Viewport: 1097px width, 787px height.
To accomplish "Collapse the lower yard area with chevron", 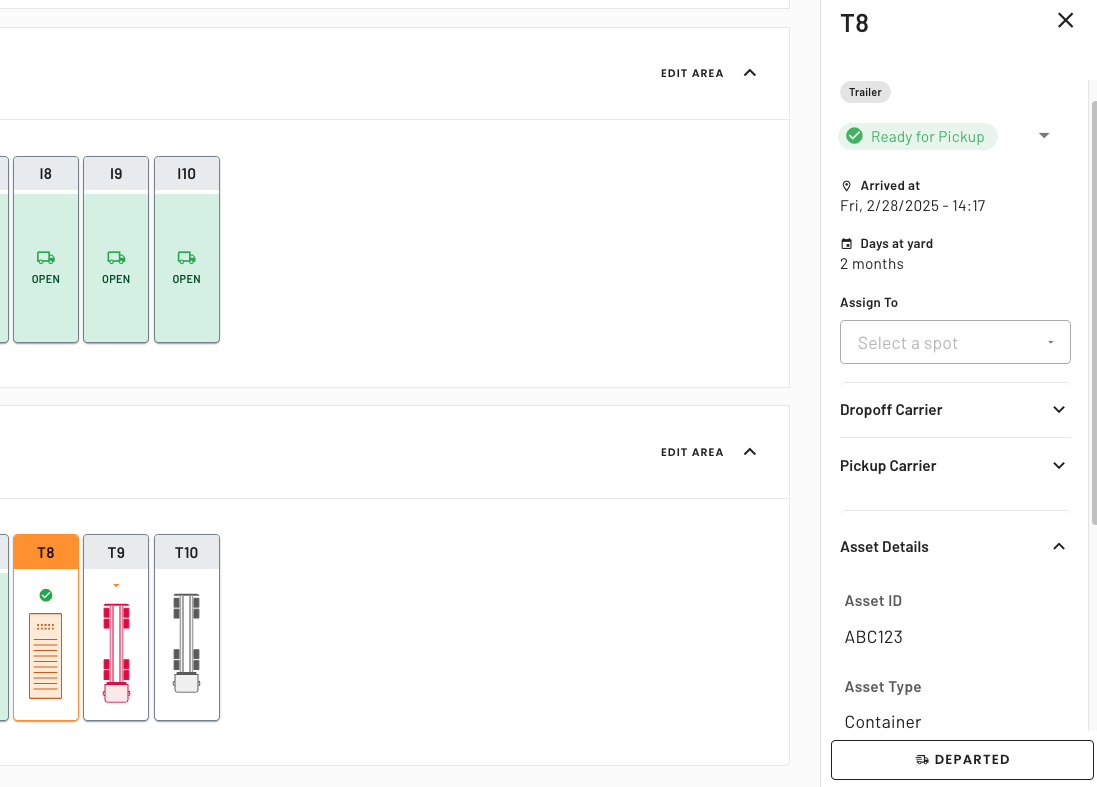I will (750, 452).
